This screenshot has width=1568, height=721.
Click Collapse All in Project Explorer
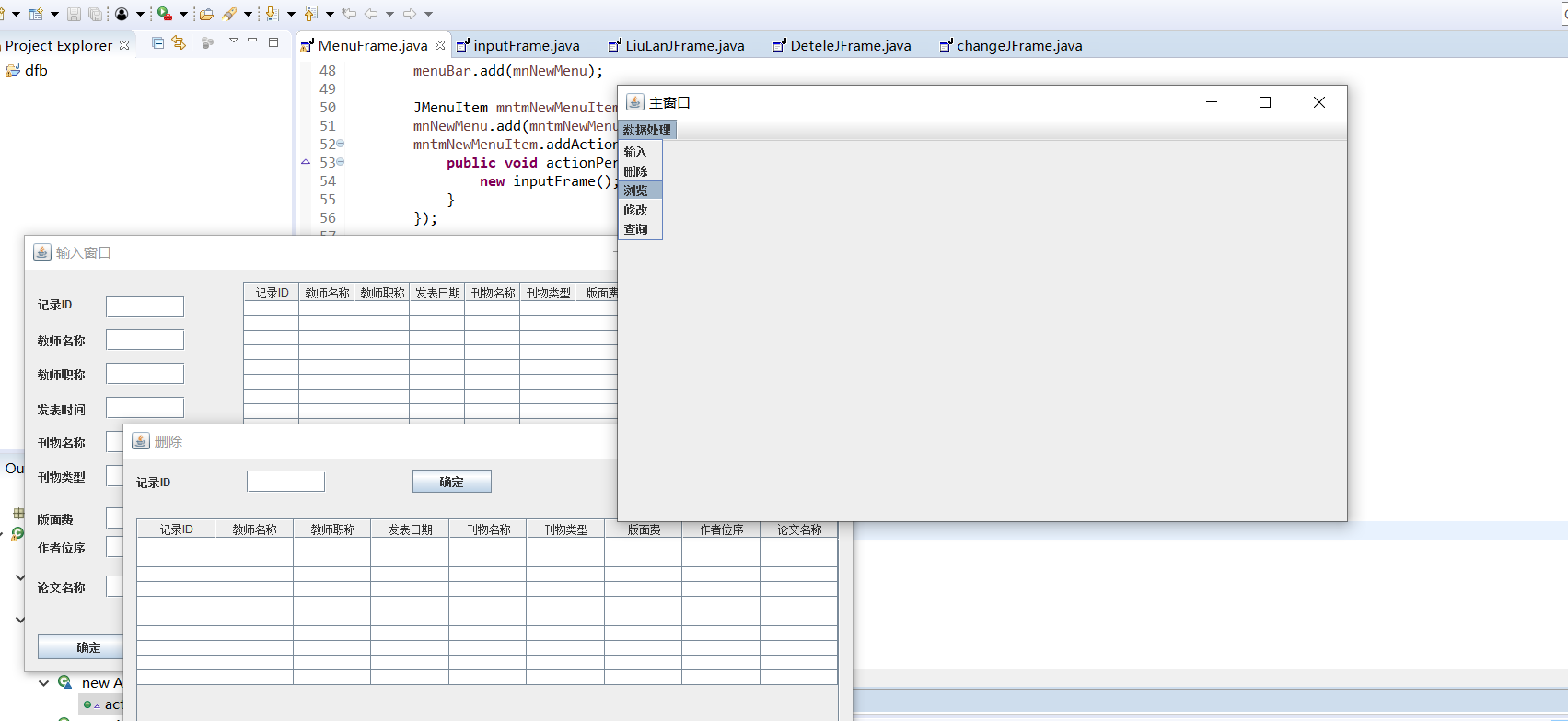pyautogui.click(x=157, y=42)
